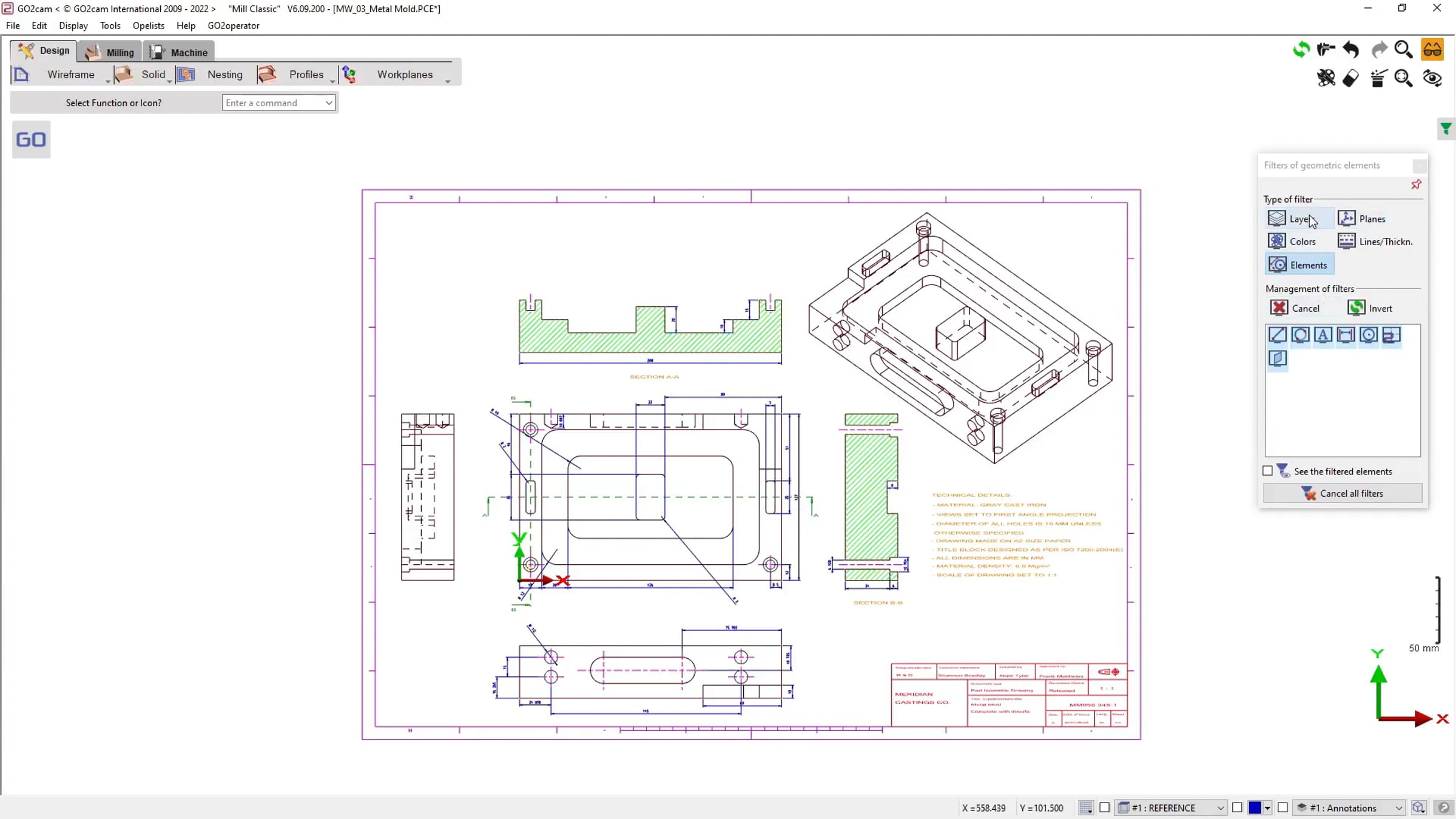1456x819 pixels.
Task: Click Cancel all filters button
Action: pyautogui.click(x=1343, y=493)
